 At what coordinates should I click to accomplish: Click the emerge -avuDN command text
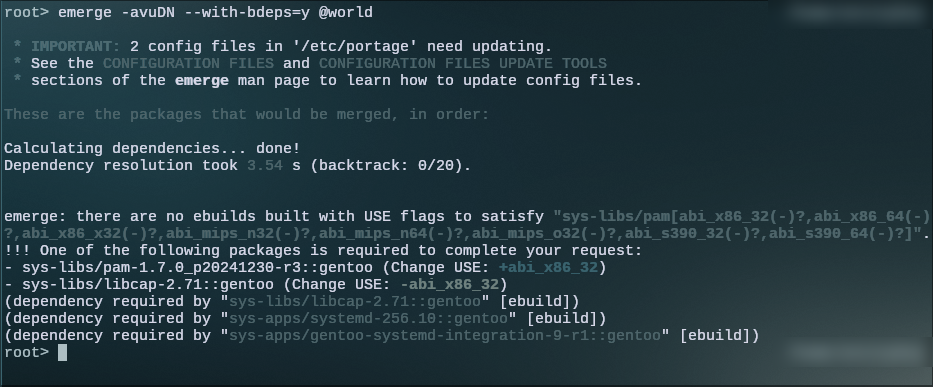point(117,13)
